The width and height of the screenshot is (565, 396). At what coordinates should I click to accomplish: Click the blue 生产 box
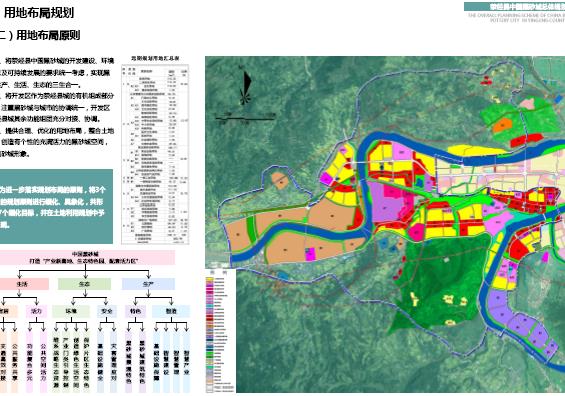[148, 284]
